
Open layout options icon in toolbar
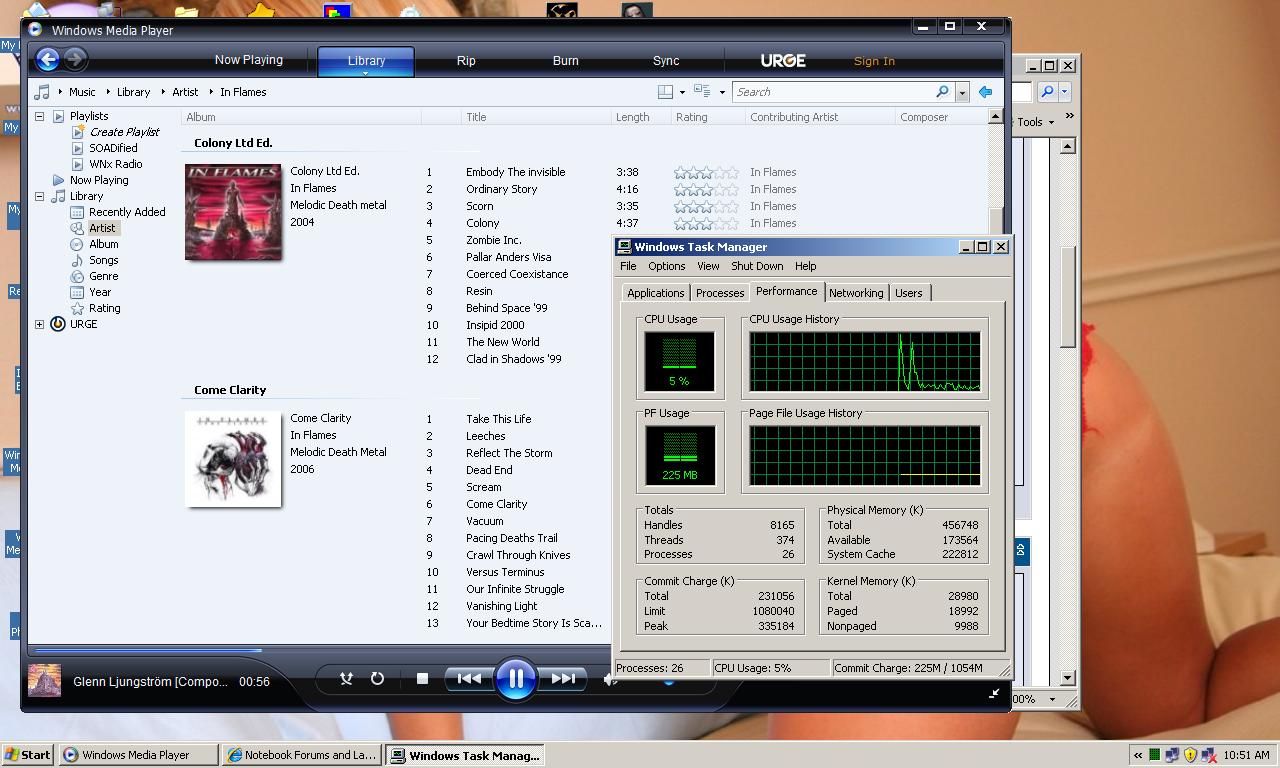click(665, 92)
